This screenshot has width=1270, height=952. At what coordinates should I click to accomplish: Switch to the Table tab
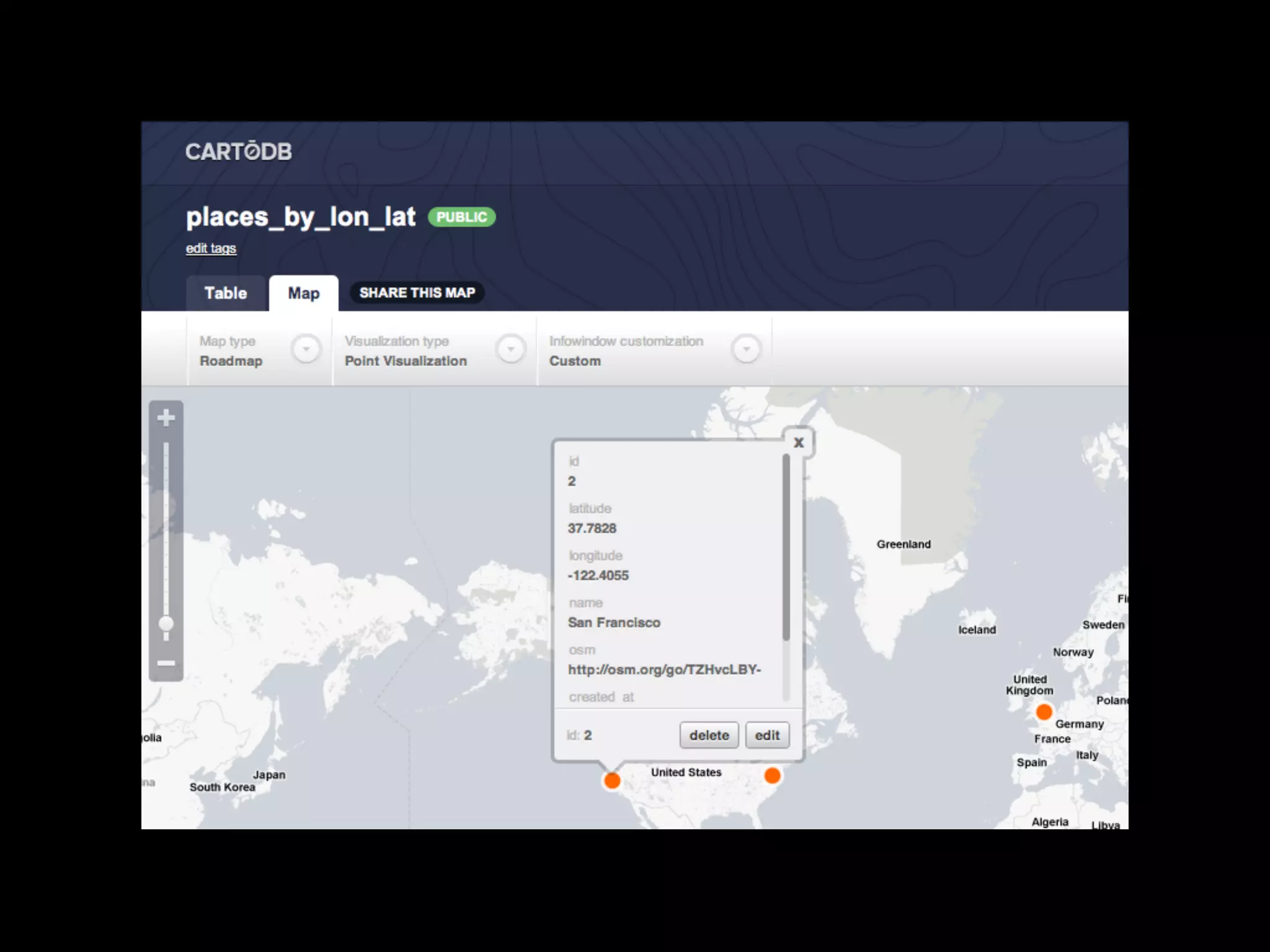tap(226, 293)
